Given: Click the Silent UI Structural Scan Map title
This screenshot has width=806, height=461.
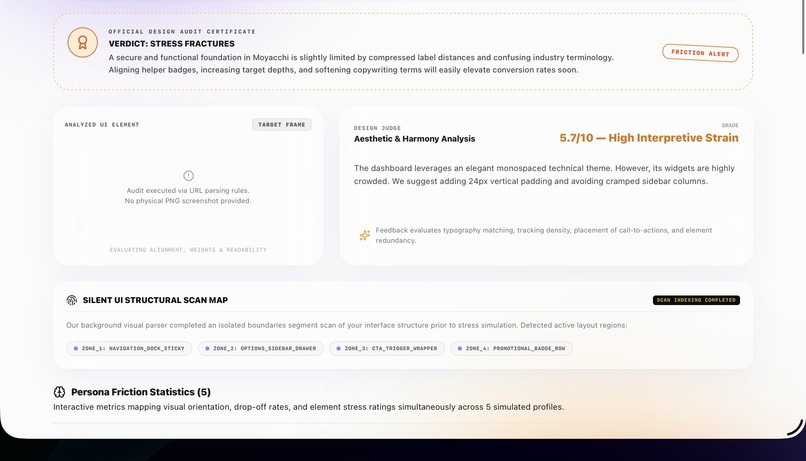Looking at the screenshot, I should click(x=155, y=300).
